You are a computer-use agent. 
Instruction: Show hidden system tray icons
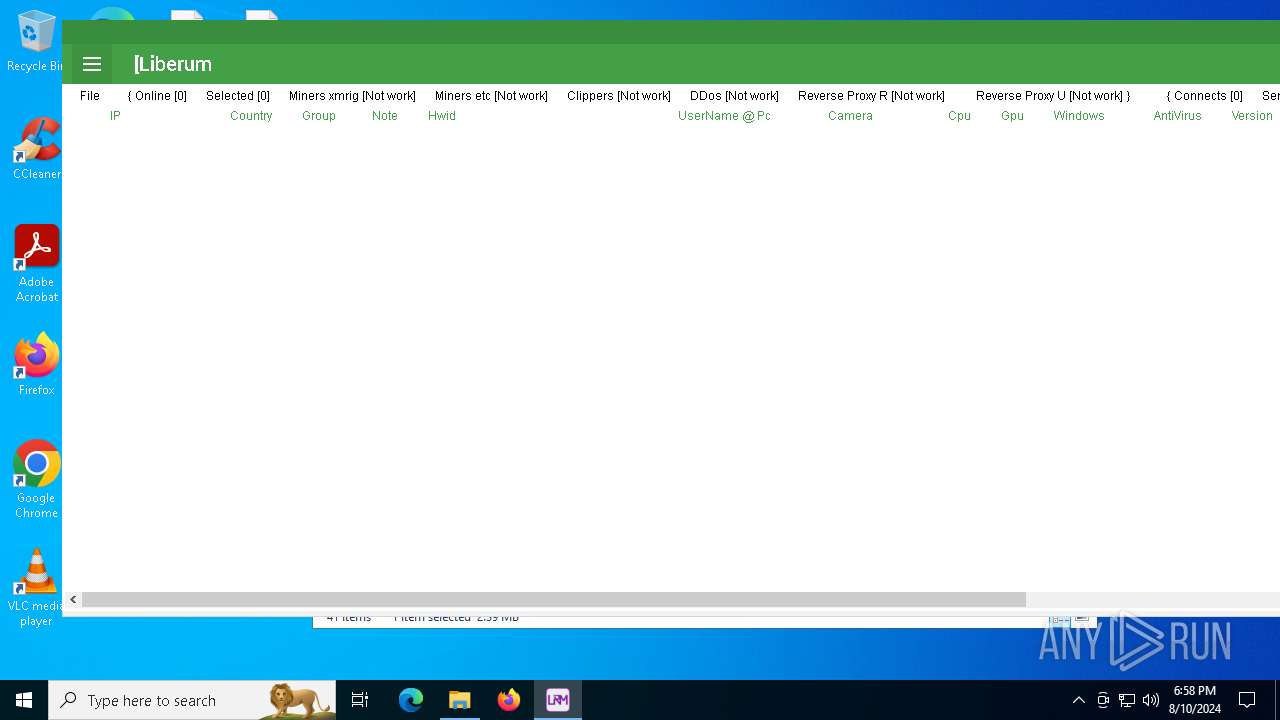click(1079, 700)
